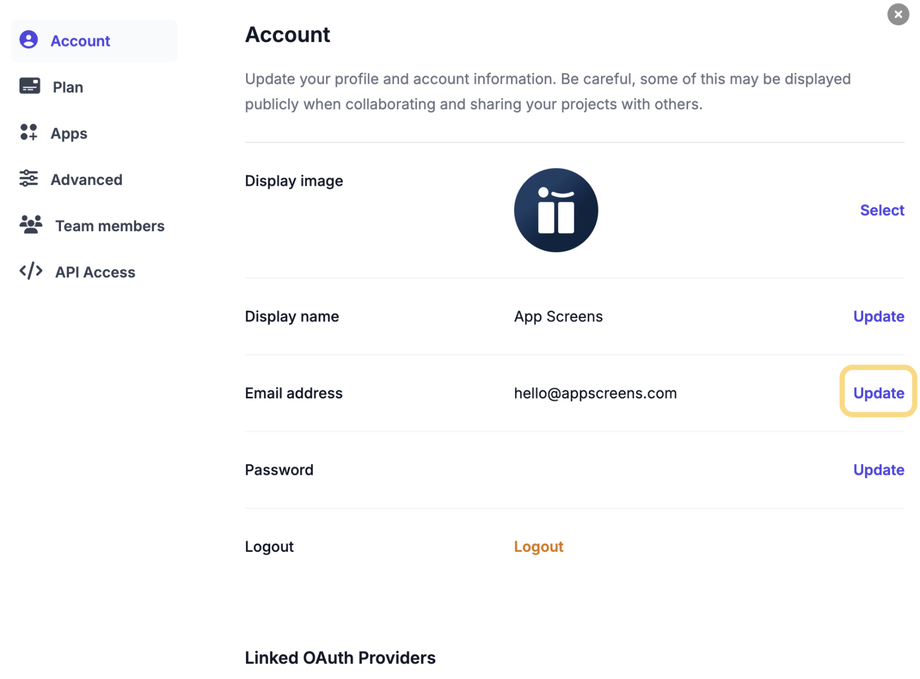Image resolution: width=920 pixels, height=679 pixels.
Task: Click the Plan card icon
Action: [x=30, y=86]
